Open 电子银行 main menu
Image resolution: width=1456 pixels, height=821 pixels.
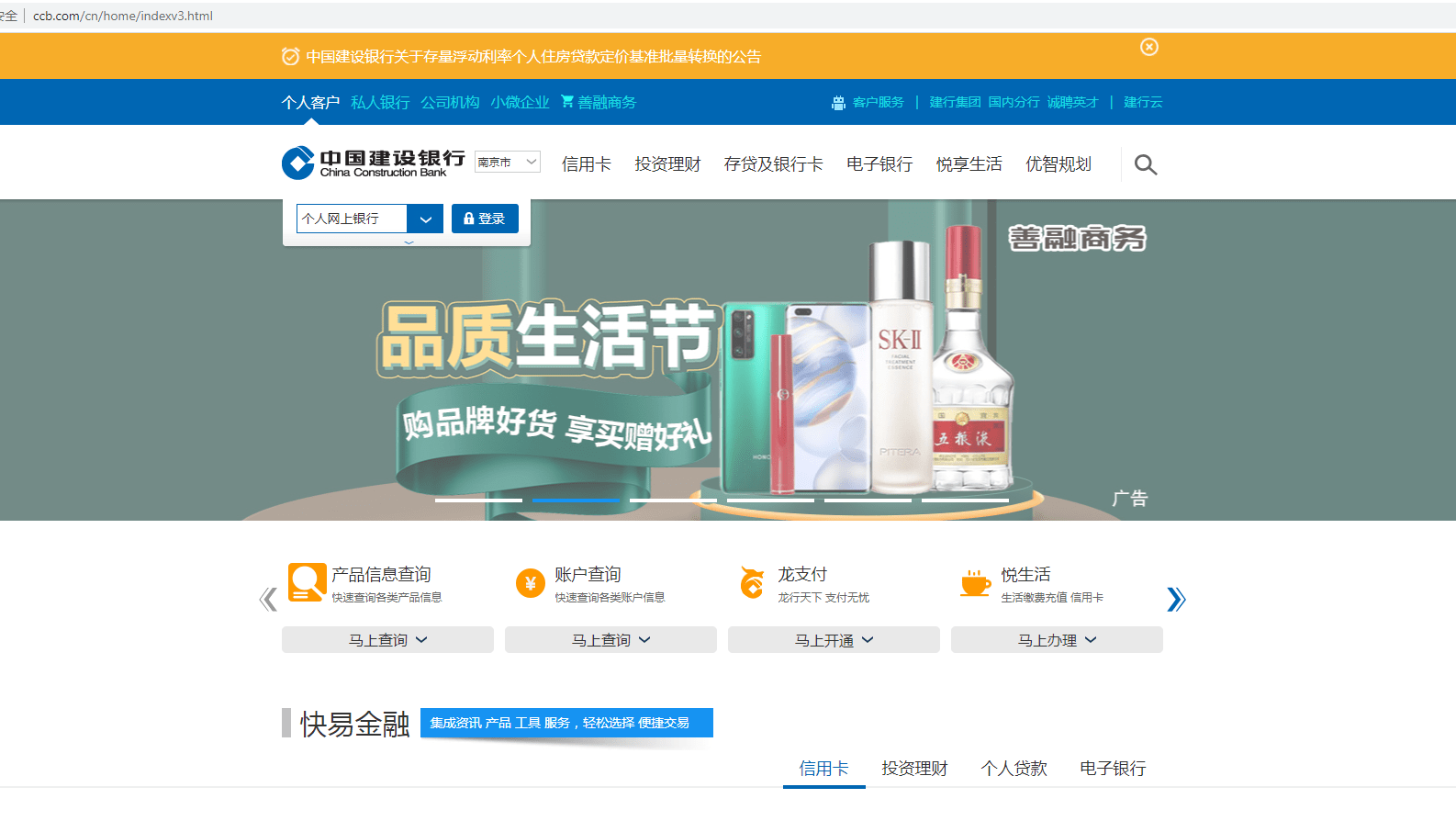click(879, 164)
